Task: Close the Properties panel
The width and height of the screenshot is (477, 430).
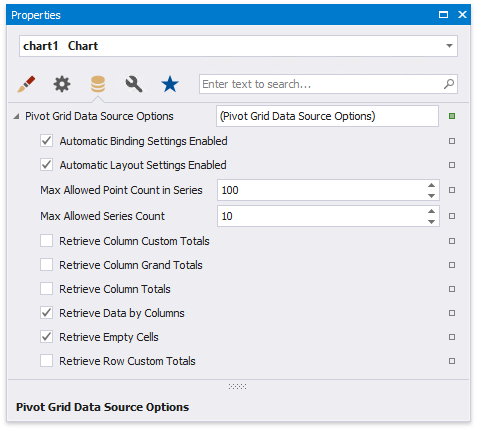Action: 462,15
